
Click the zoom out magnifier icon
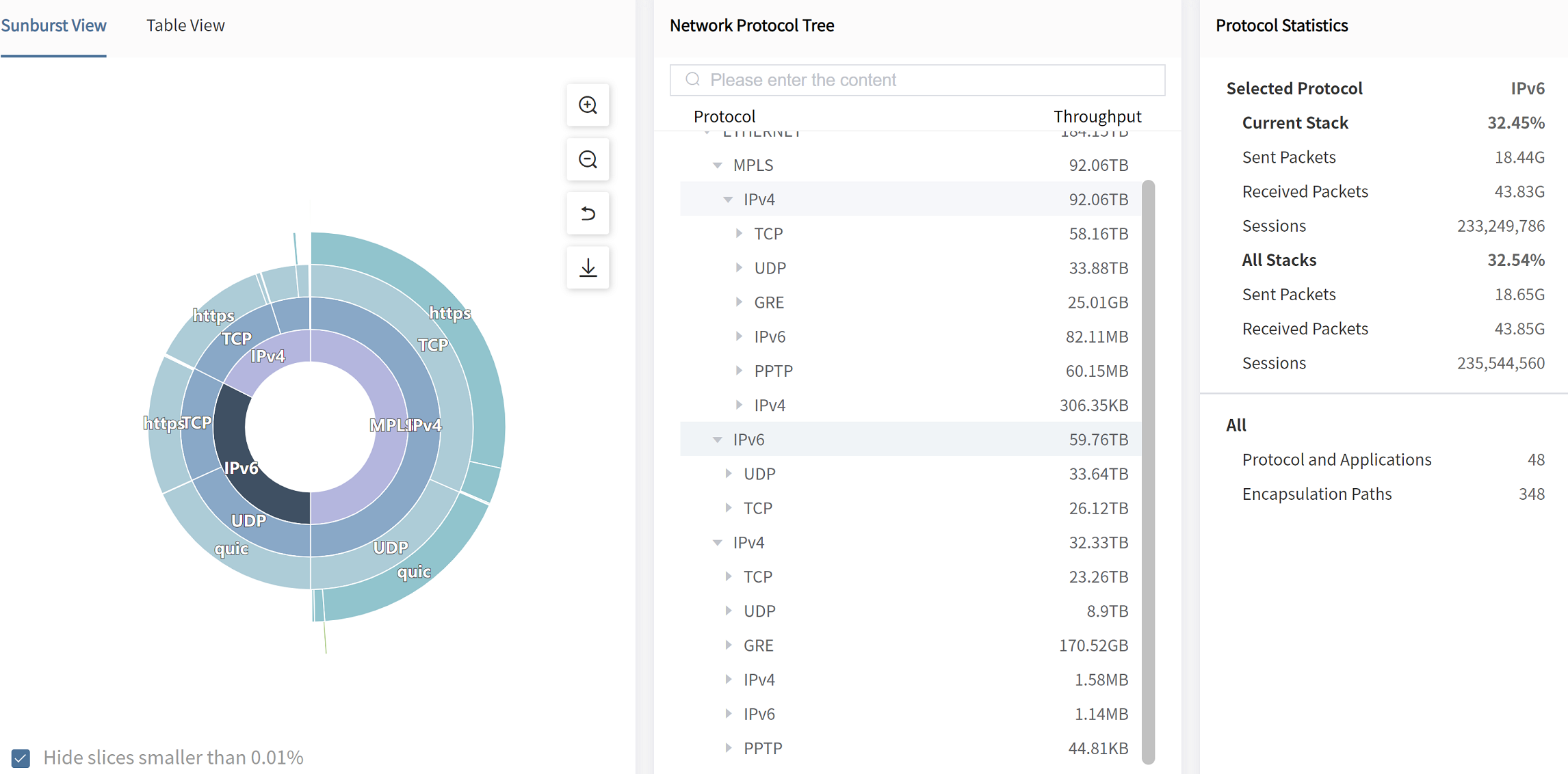click(588, 159)
